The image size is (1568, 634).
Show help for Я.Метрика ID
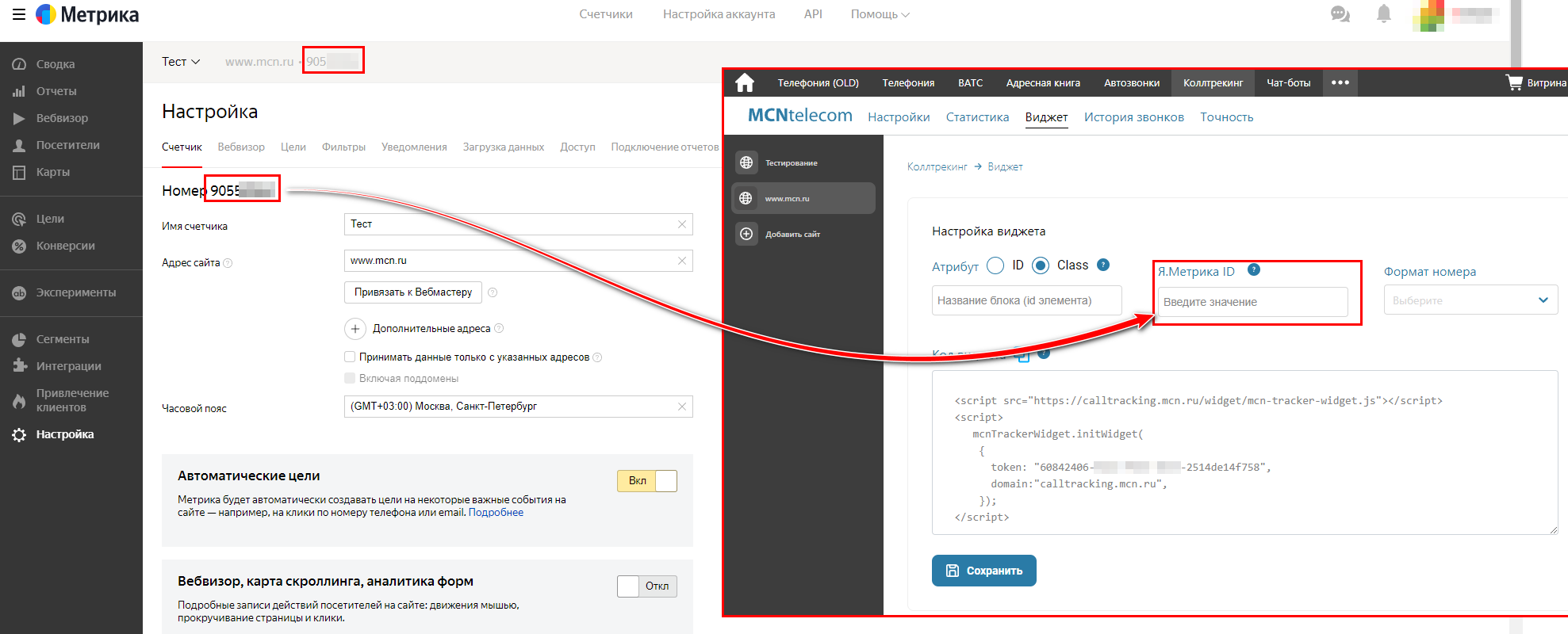(x=1254, y=269)
